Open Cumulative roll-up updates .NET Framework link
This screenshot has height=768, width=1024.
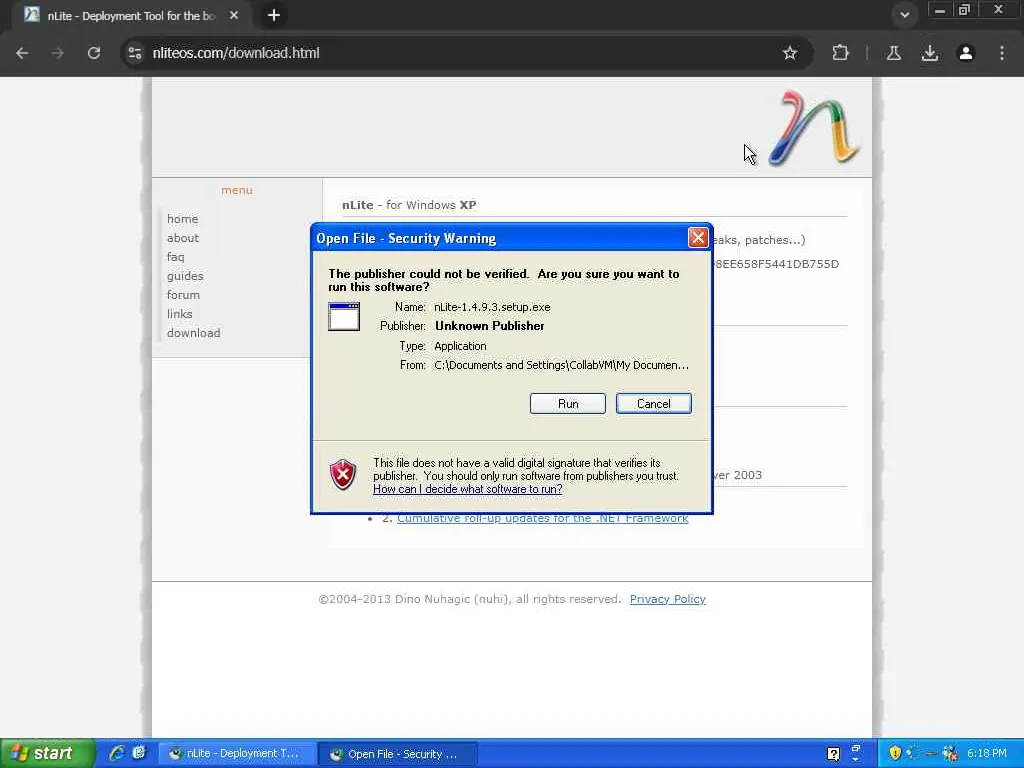point(542,519)
